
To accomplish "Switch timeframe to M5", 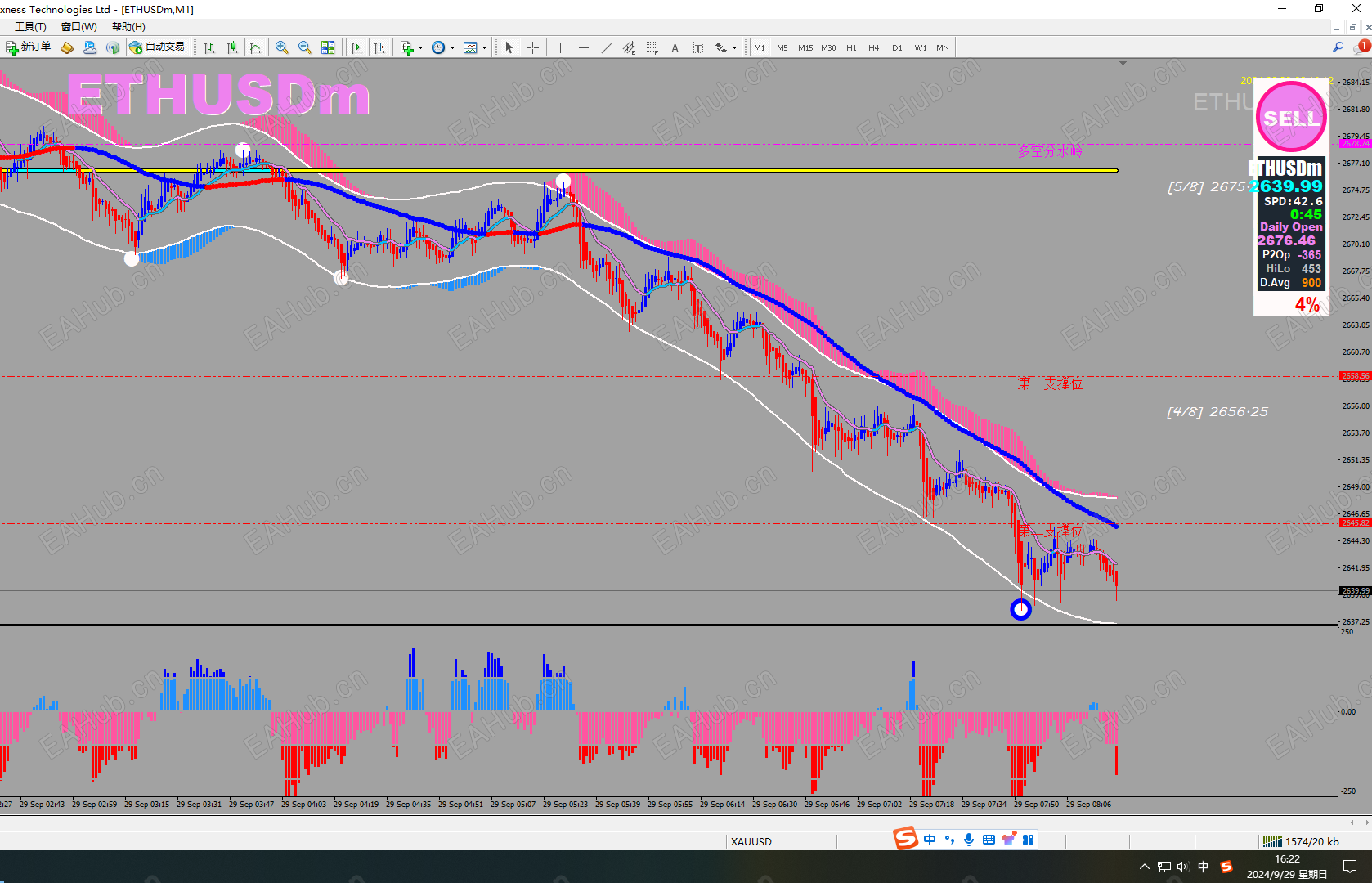I will (782, 47).
